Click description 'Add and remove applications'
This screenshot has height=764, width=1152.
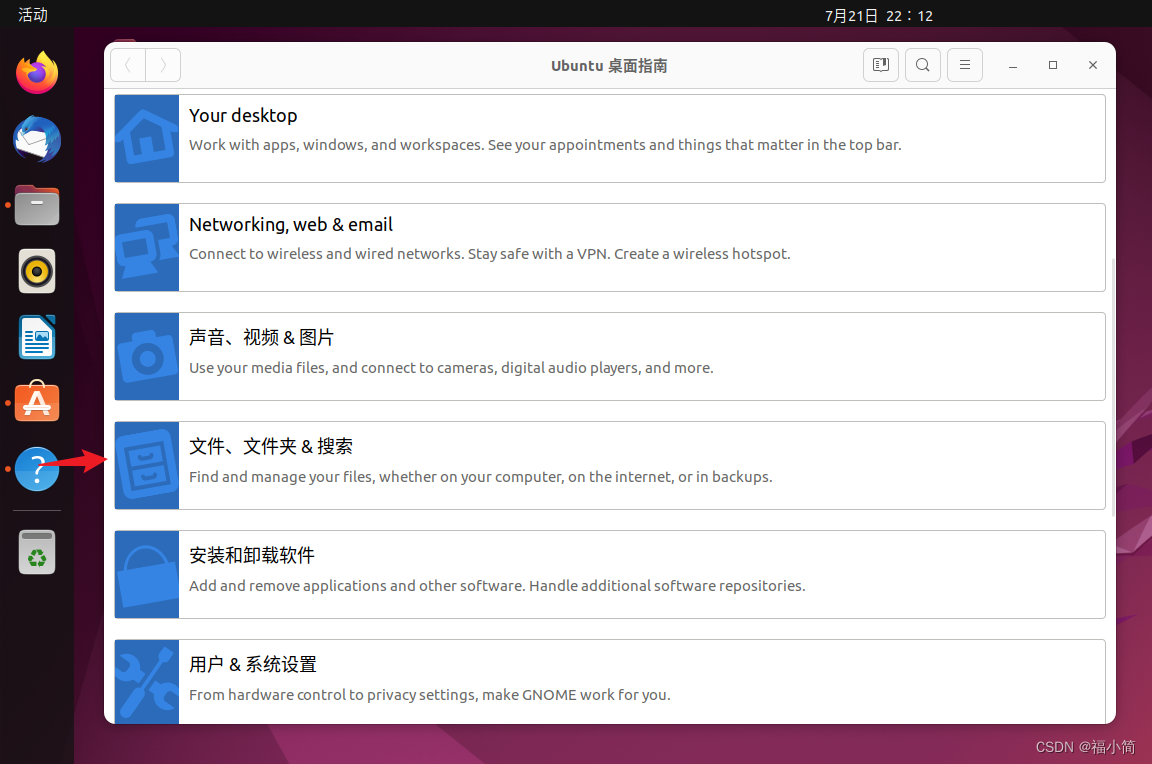pos(497,585)
